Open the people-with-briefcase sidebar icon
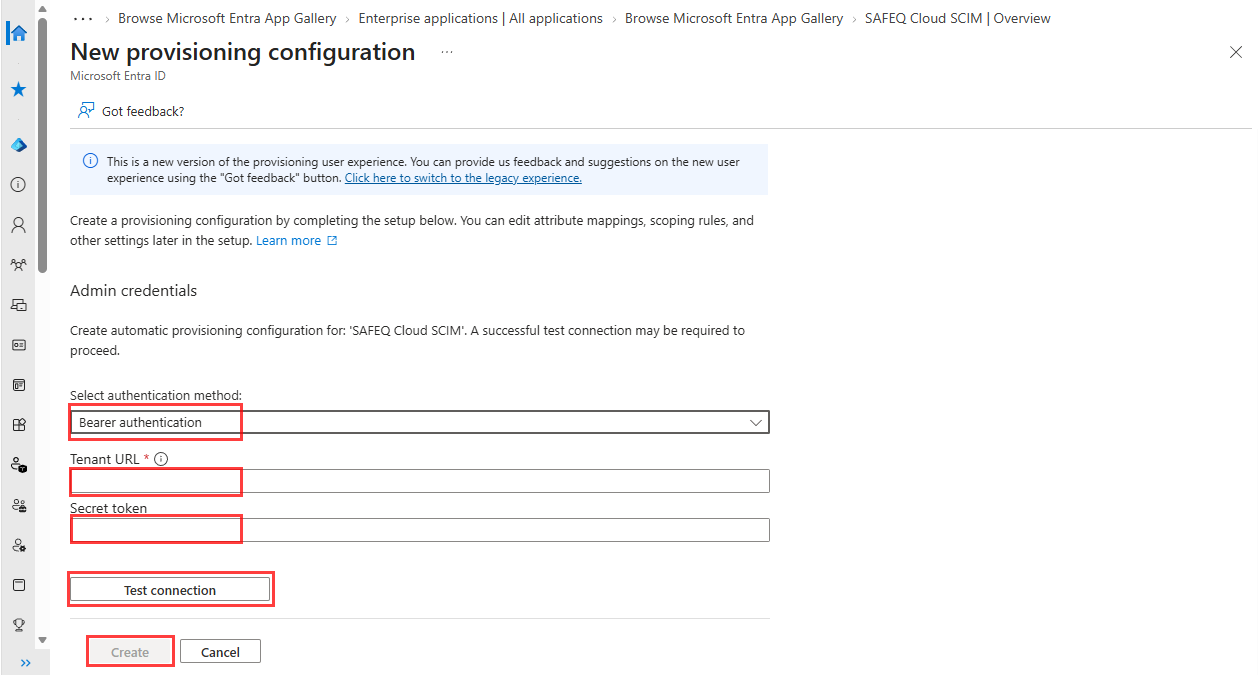 coord(18,505)
